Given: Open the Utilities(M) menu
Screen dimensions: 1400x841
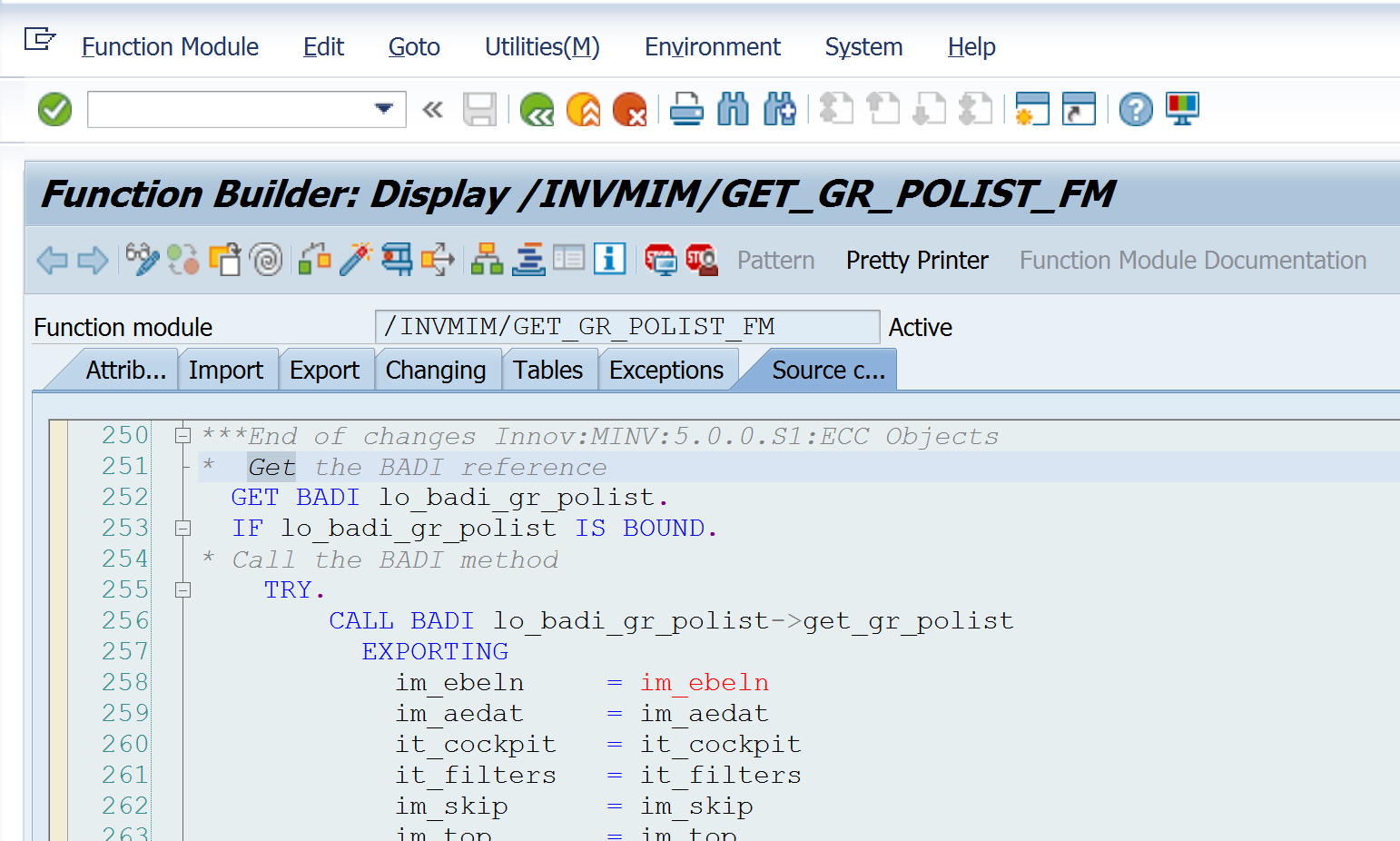Looking at the screenshot, I should (x=542, y=47).
